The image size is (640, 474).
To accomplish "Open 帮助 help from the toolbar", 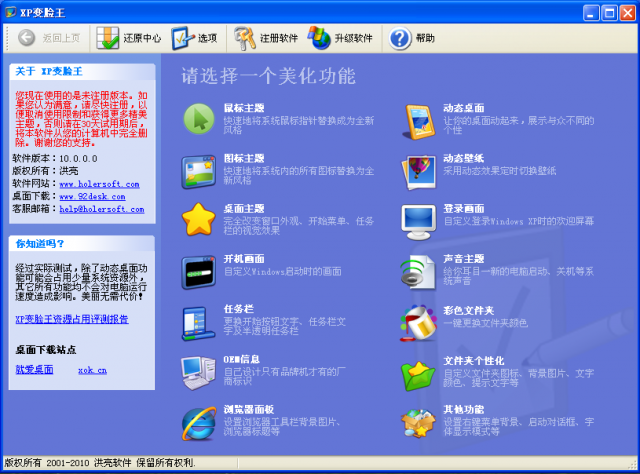I will tap(412, 39).
